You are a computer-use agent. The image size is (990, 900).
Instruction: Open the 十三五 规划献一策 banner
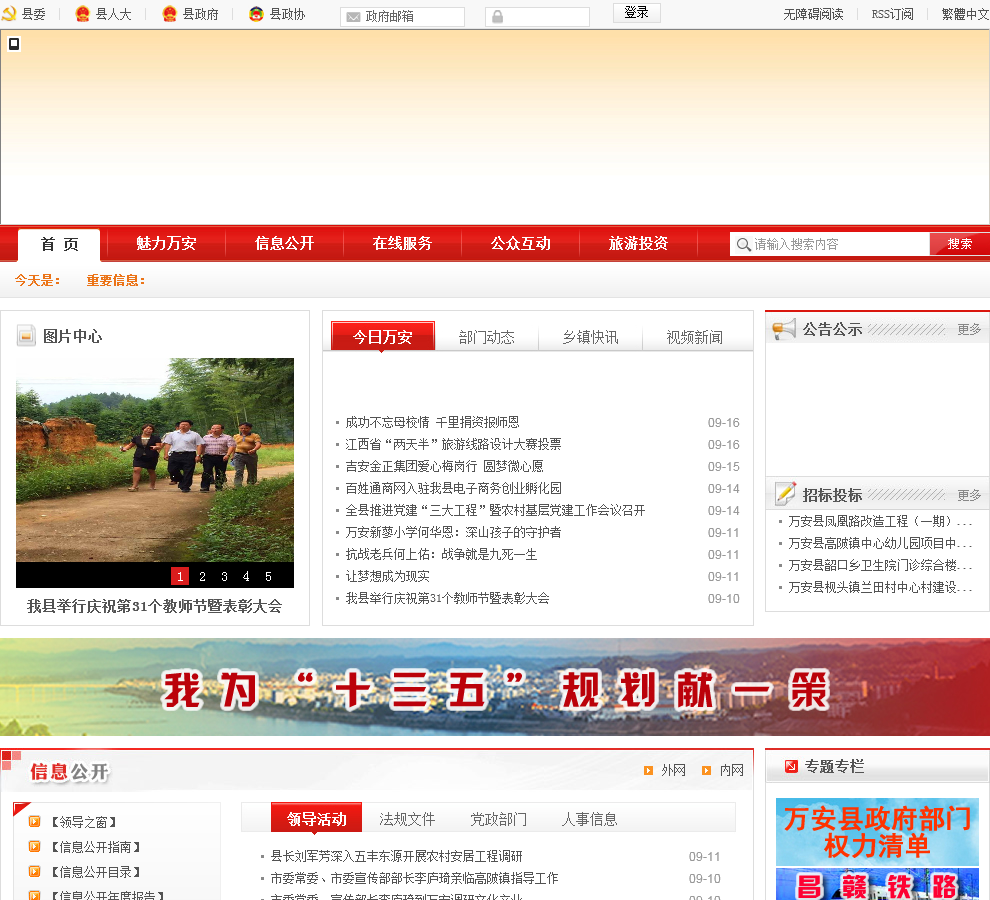click(x=495, y=688)
